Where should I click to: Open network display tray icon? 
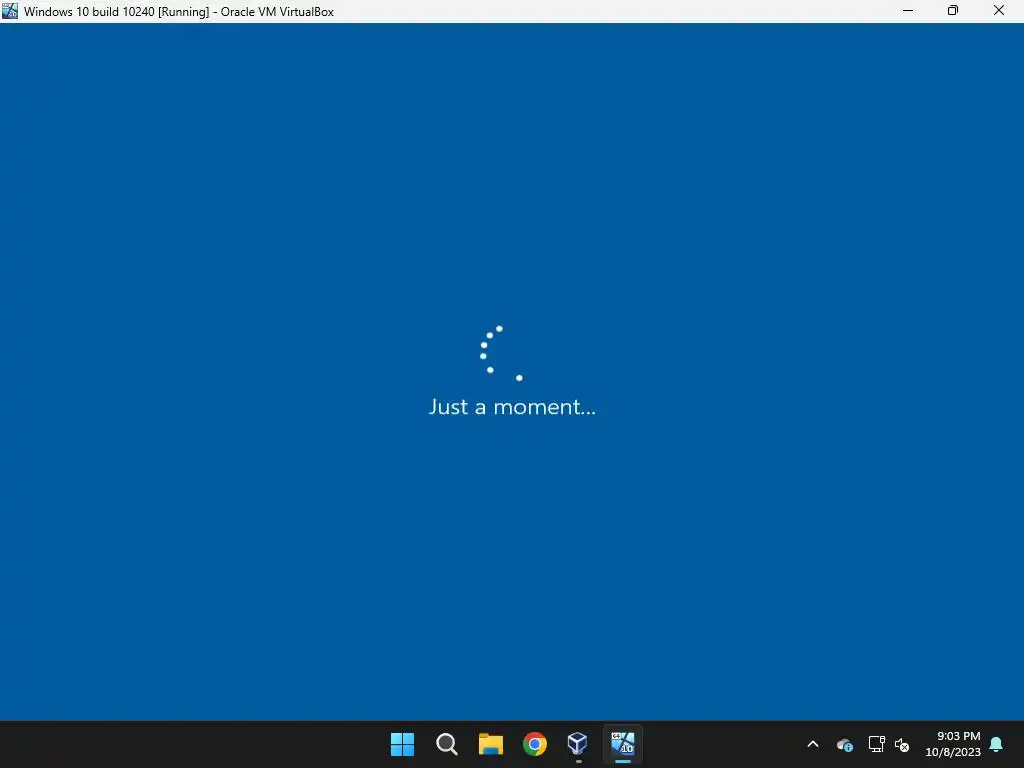(876, 744)
